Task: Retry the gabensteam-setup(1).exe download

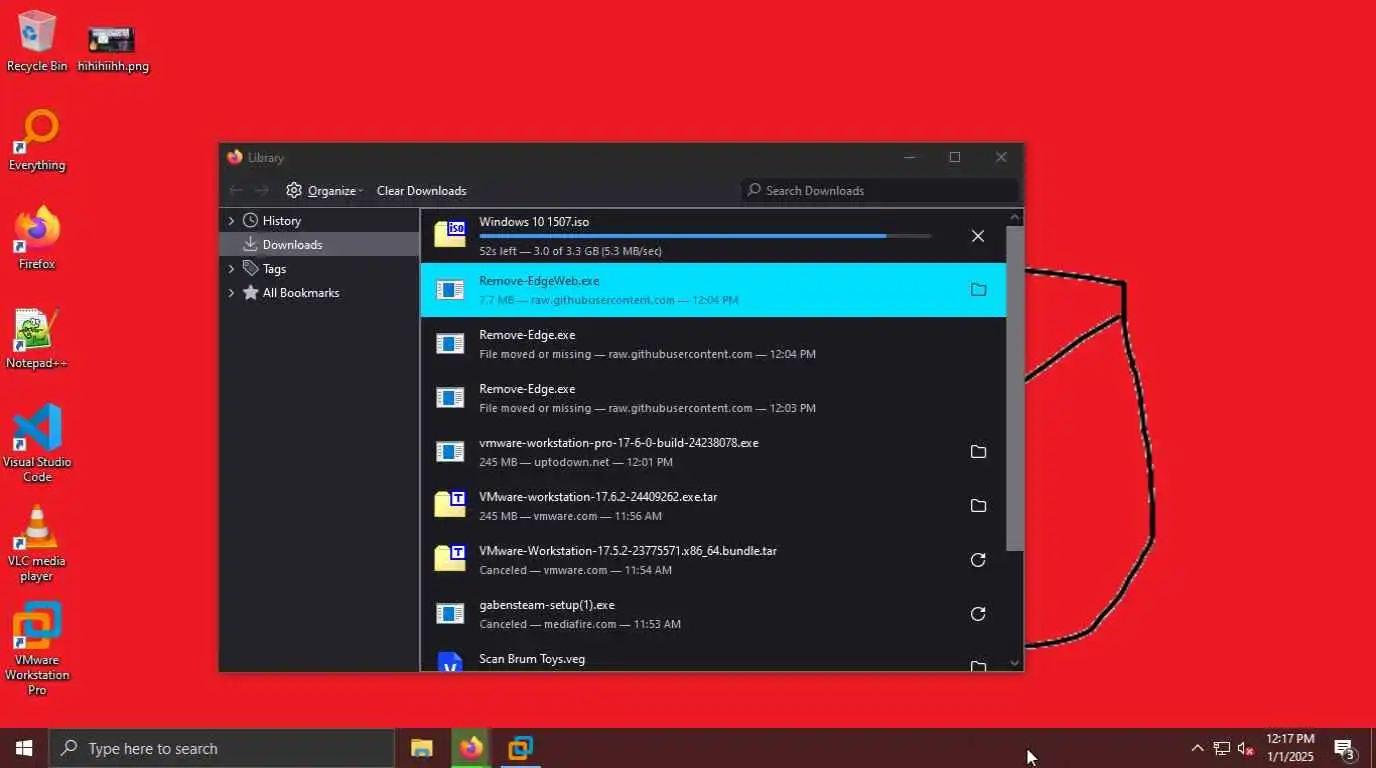Action: click(978, 614)
